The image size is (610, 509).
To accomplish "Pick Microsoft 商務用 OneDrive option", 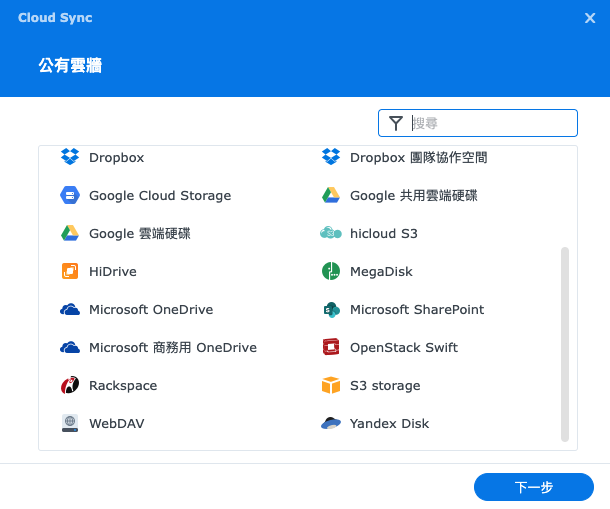I will coord(172,347).
